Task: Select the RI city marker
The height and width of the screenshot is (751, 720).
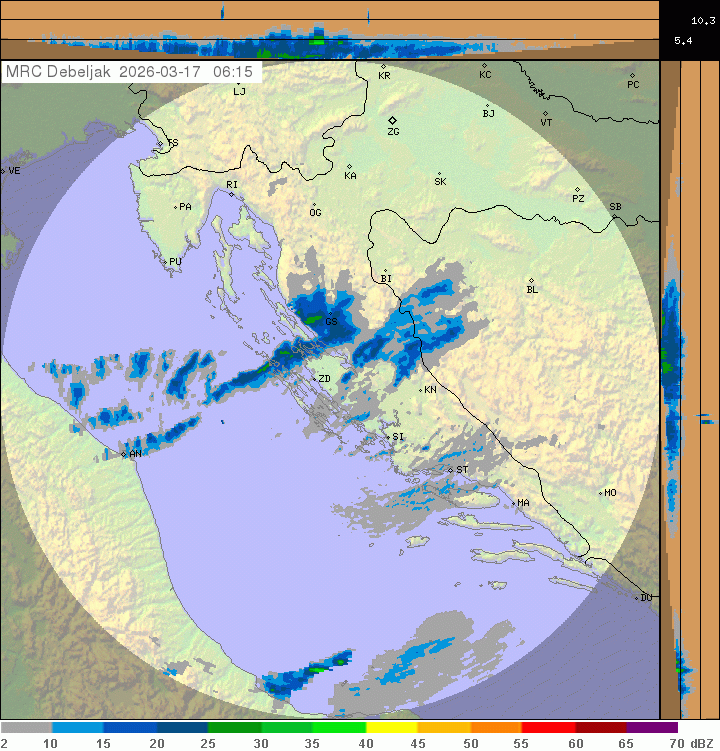Action: point(231,194)
